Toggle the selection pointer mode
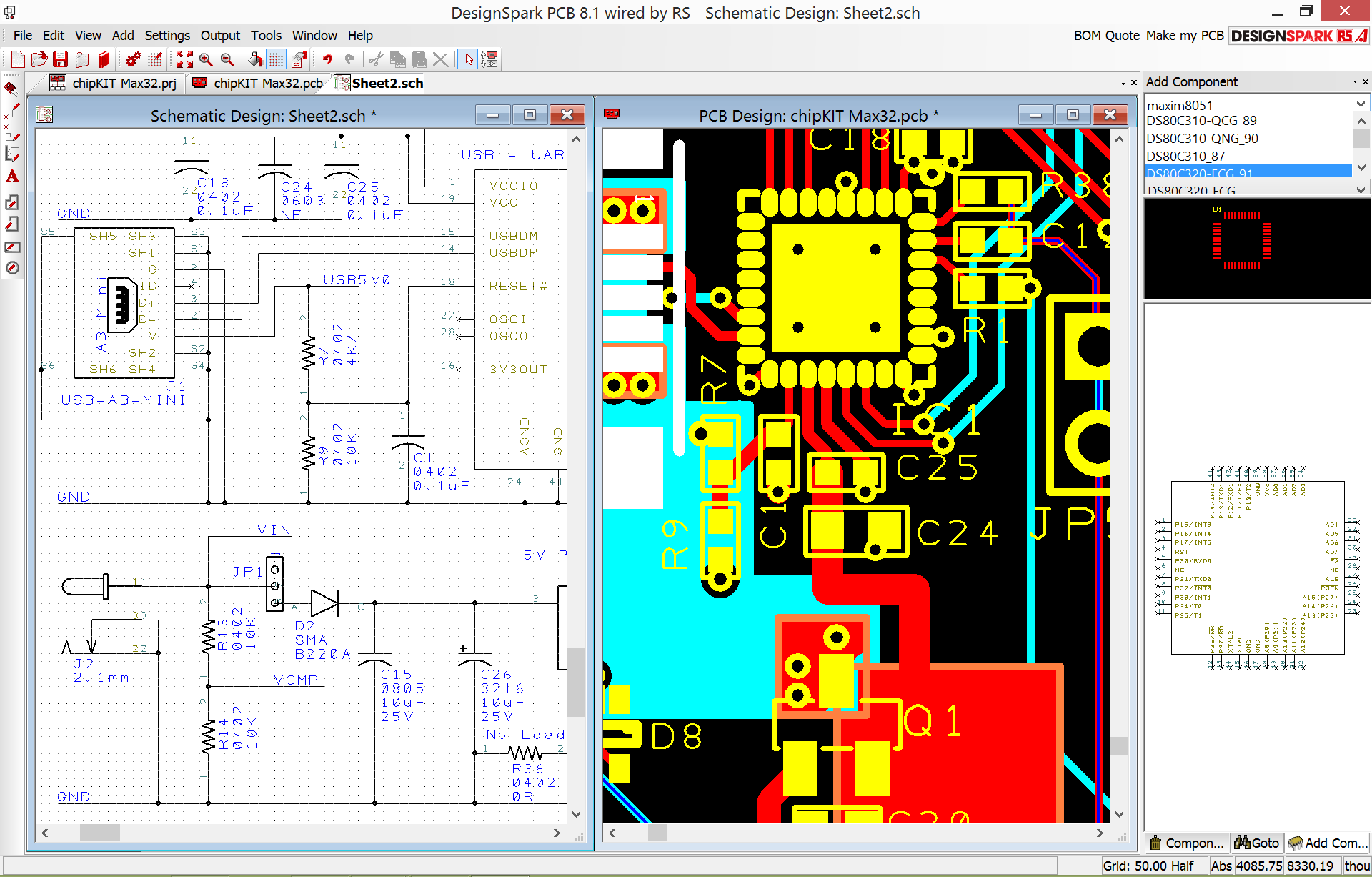This screenshot has height=877, width=1372. [468, 59]
